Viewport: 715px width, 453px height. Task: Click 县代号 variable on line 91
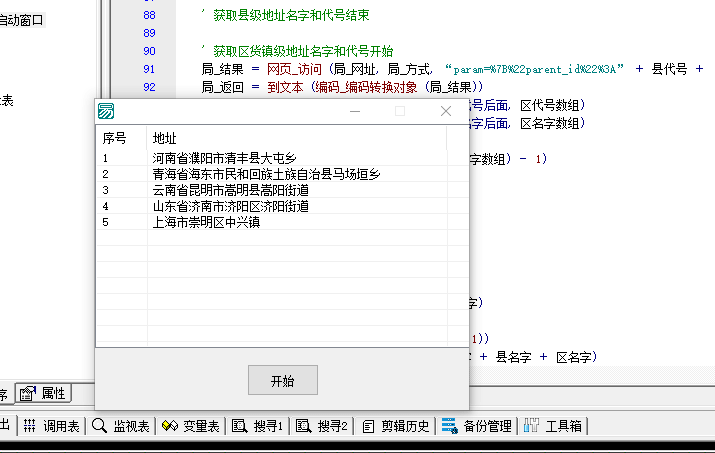click(x=669, y=69)
